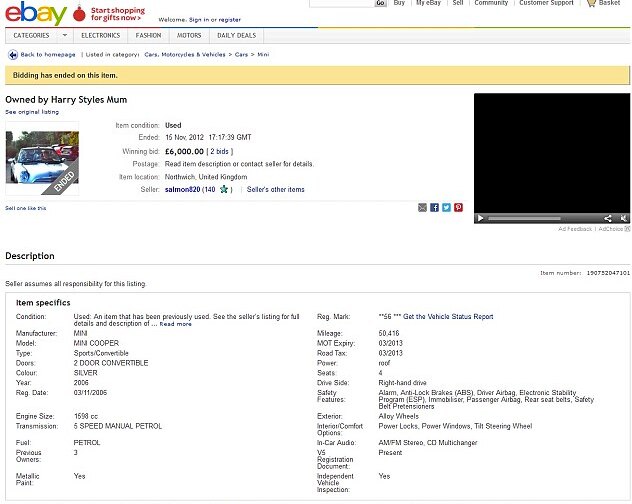
Task: Click the 2 DOOR CONVERTIBLE value
Action: pos(111,363)
